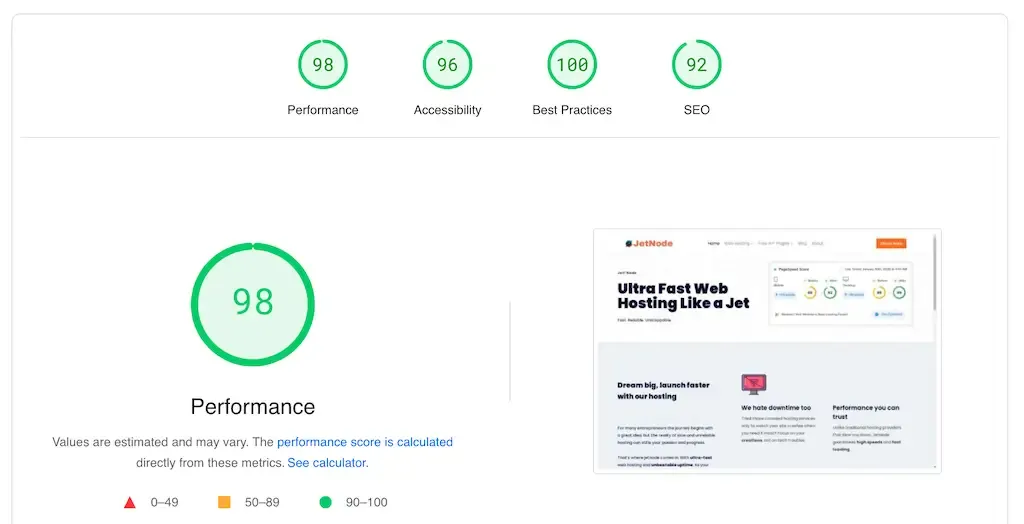
Task: Go to the SEO category label
Action: (x=696, y=110)
